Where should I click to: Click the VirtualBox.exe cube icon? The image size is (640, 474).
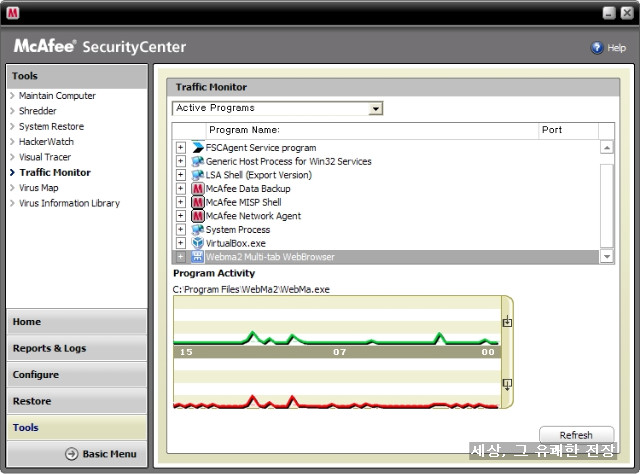(x=198, y=243)
